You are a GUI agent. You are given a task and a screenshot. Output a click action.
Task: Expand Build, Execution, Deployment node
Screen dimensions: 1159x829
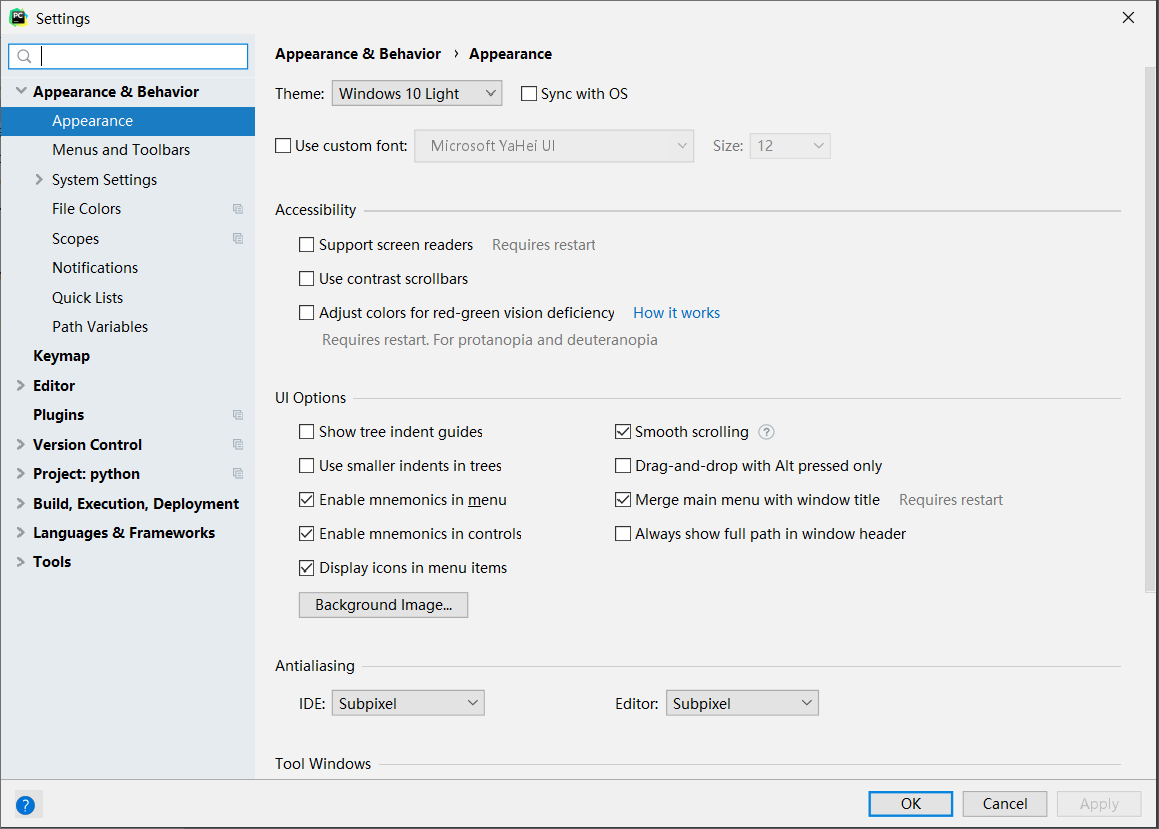21,503
